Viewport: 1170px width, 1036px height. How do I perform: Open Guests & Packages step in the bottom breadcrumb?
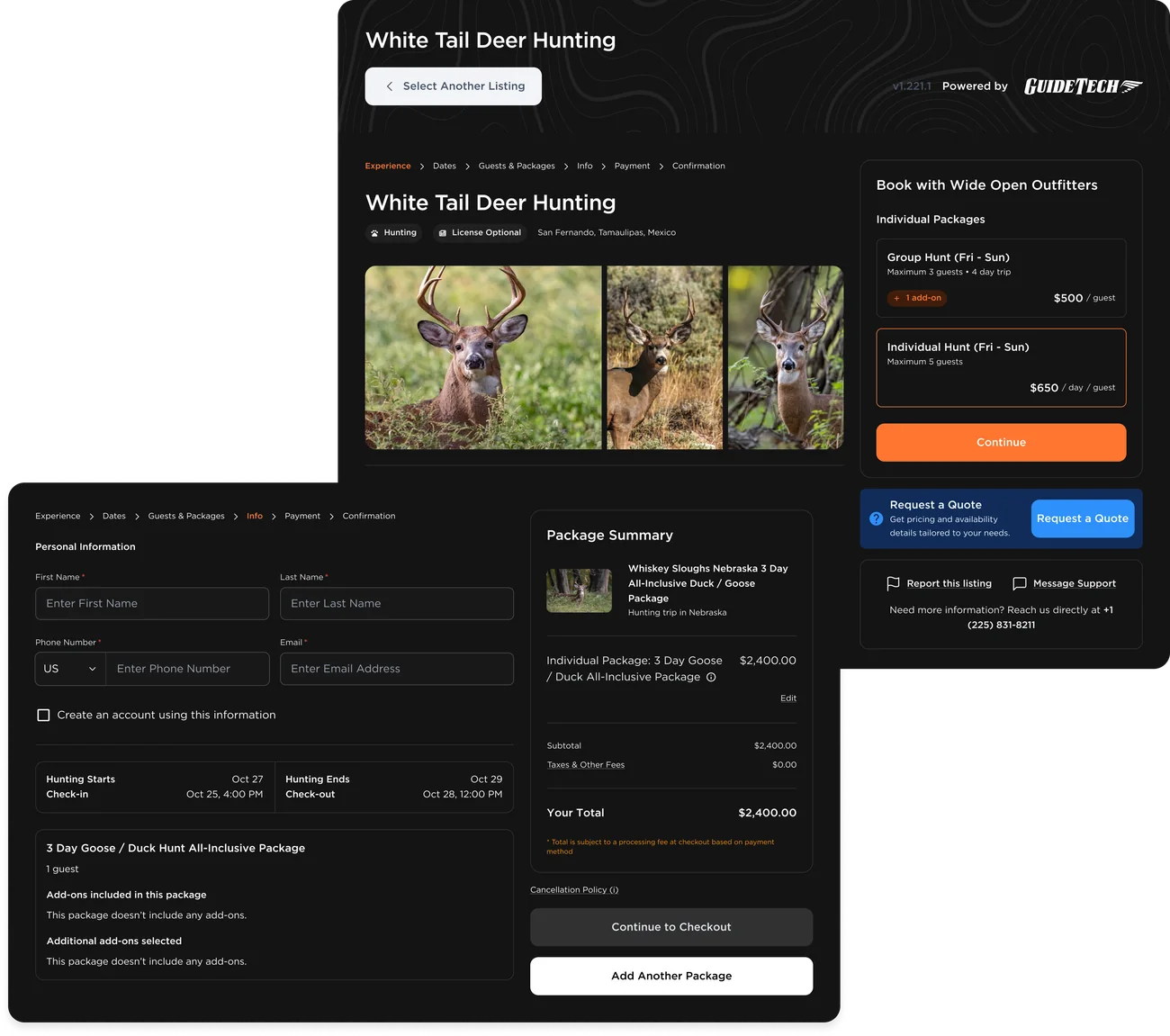[186, 516]
